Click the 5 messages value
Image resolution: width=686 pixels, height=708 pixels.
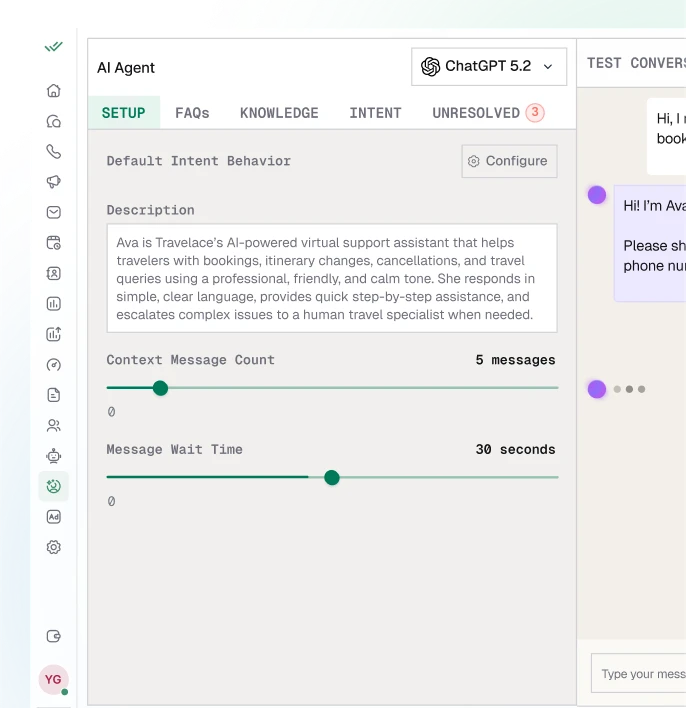[515, 360]
